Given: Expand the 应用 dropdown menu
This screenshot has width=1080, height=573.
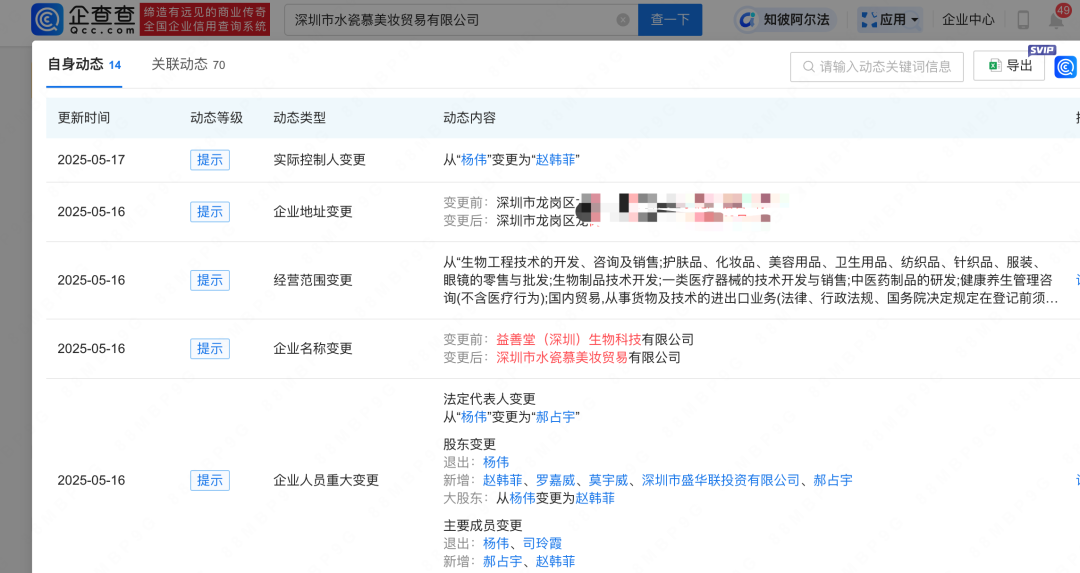Looking at the screenshot, I should (x=888, y=19).
